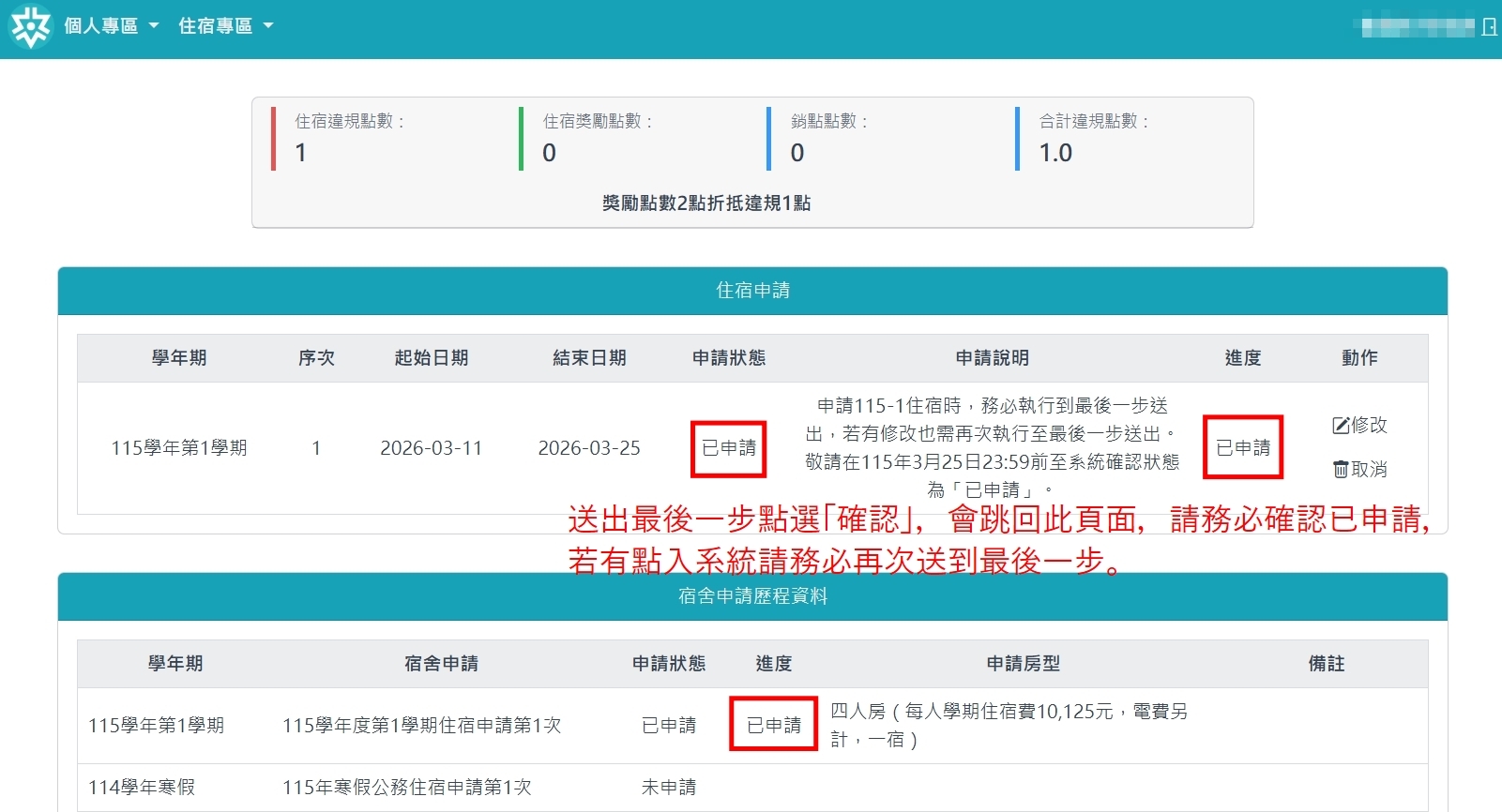Select end date 2026-03-25 cell
Screen dimensions: 1502x812
pos(589,448)
